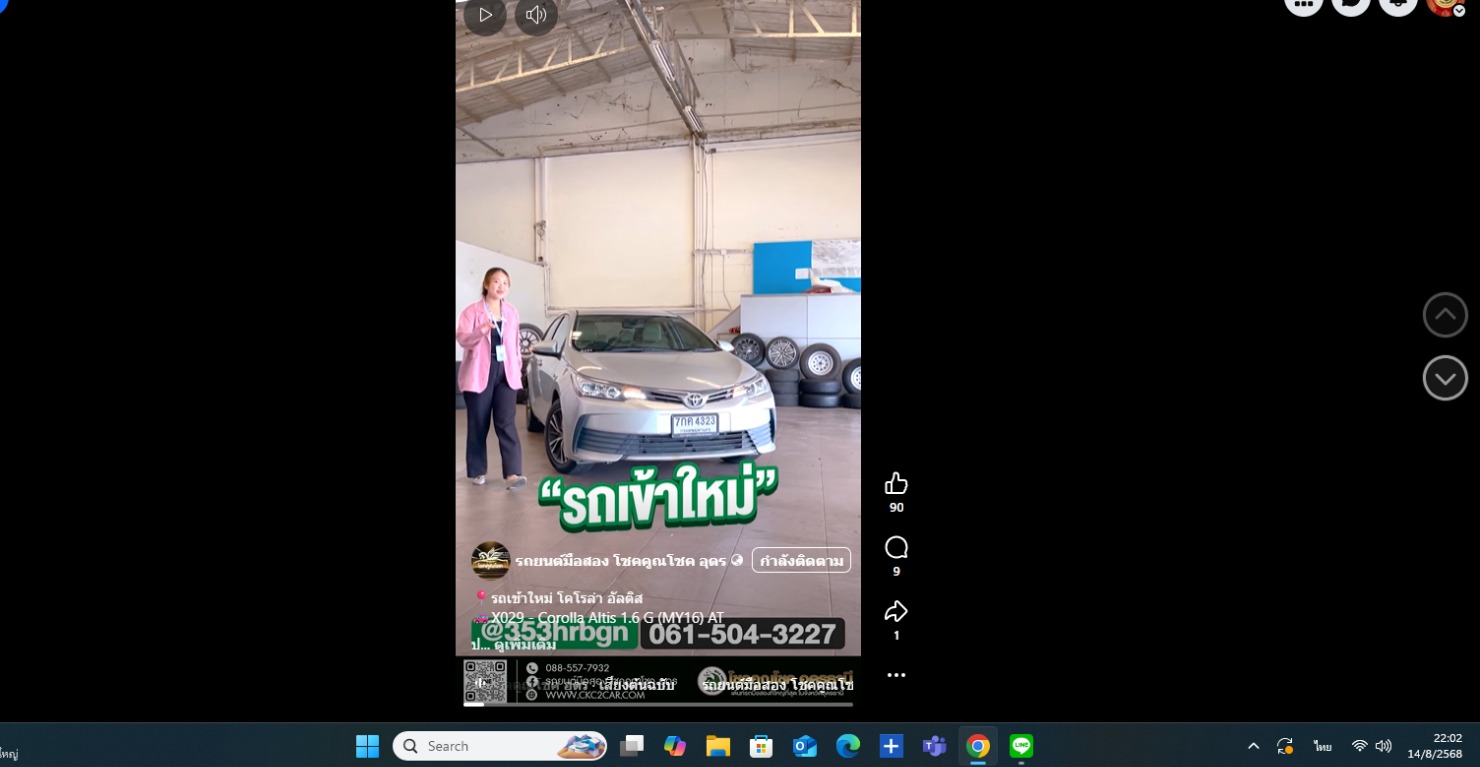Open File Explorer from the taskbar

pos(718,746)
